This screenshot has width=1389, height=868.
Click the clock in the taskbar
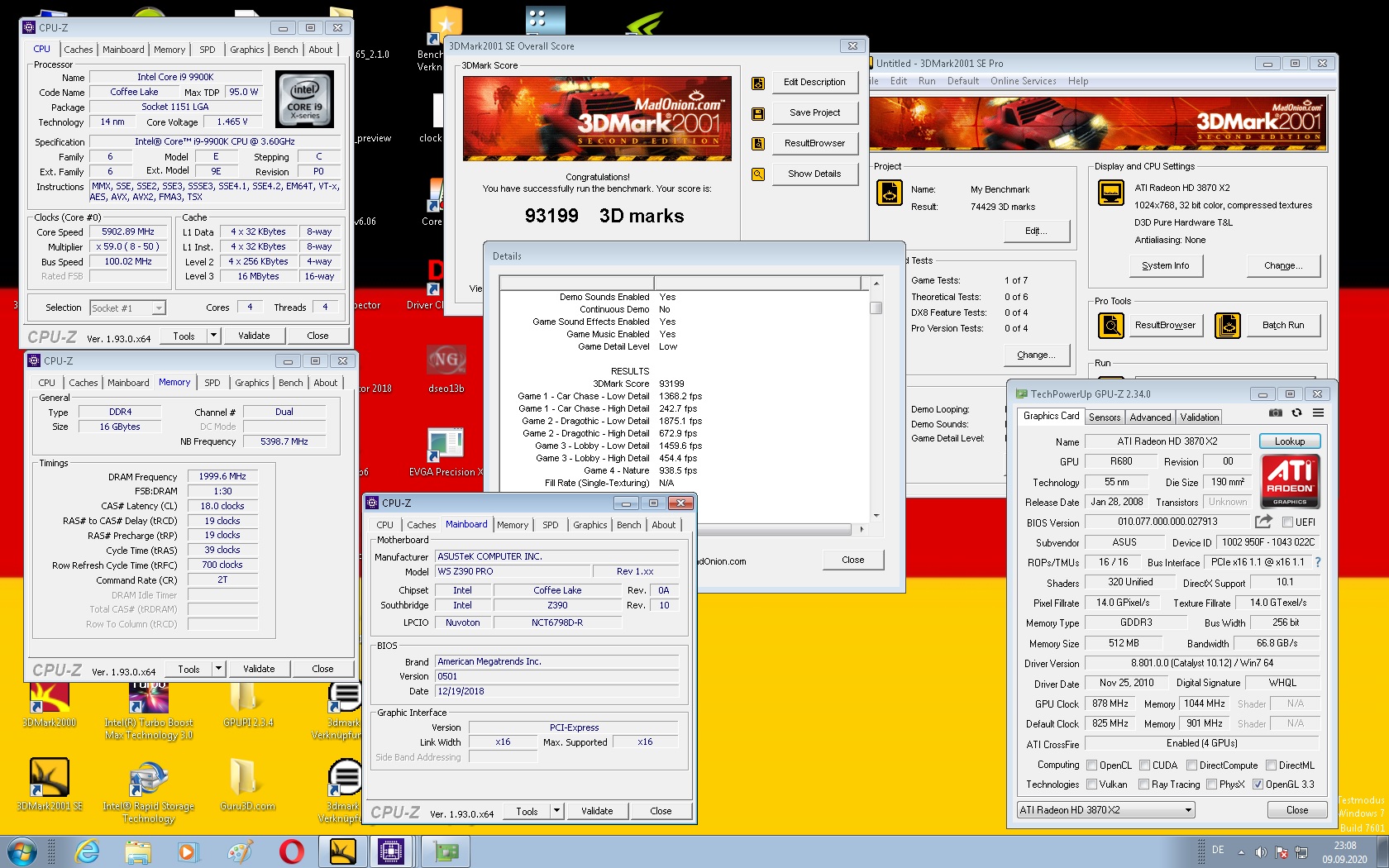click(x=1345, y=852)
